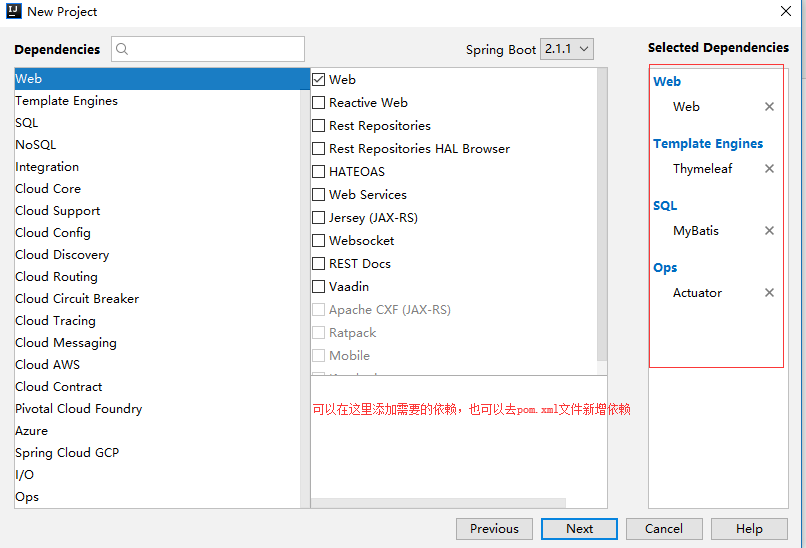Viewport: 806px width, 548px height.
Task: Click the disabled Ratpack checkbox
Action: coord(319,333)
